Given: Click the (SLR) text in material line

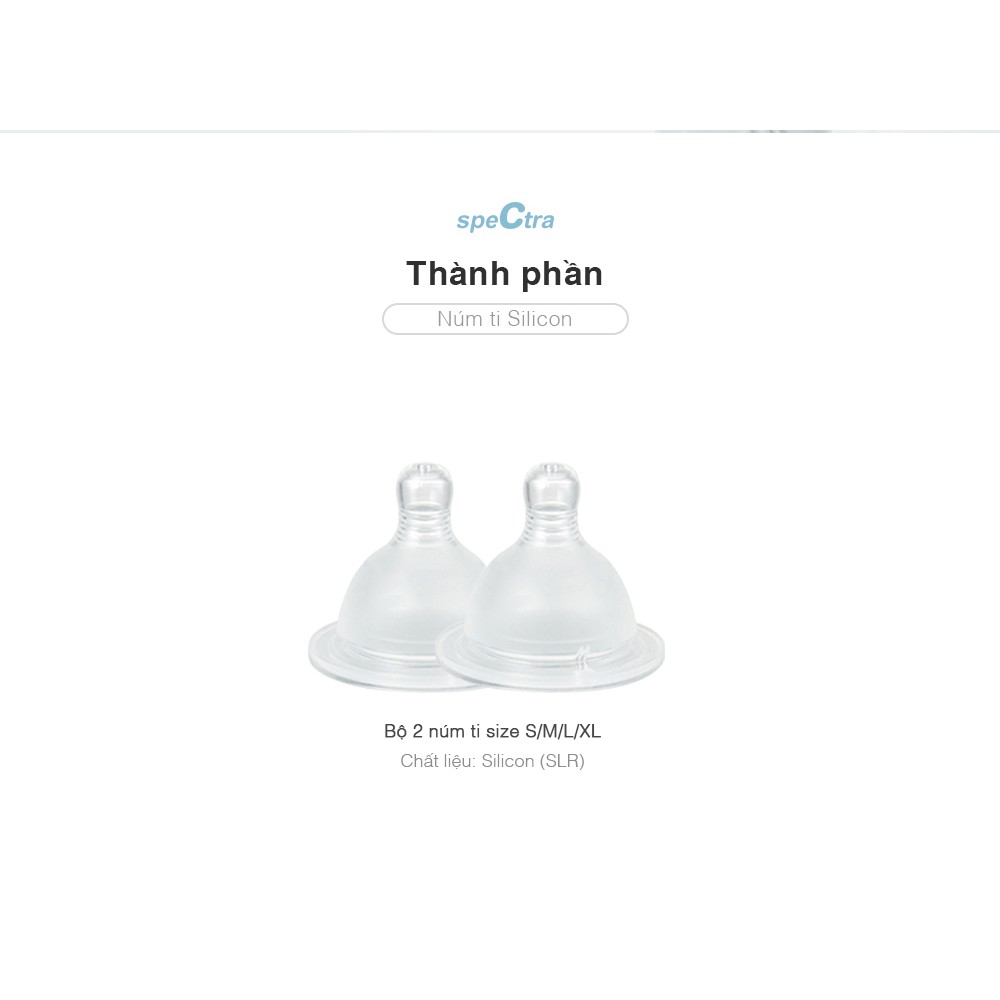Looking at the screenshot, I should tap(562, 761).
